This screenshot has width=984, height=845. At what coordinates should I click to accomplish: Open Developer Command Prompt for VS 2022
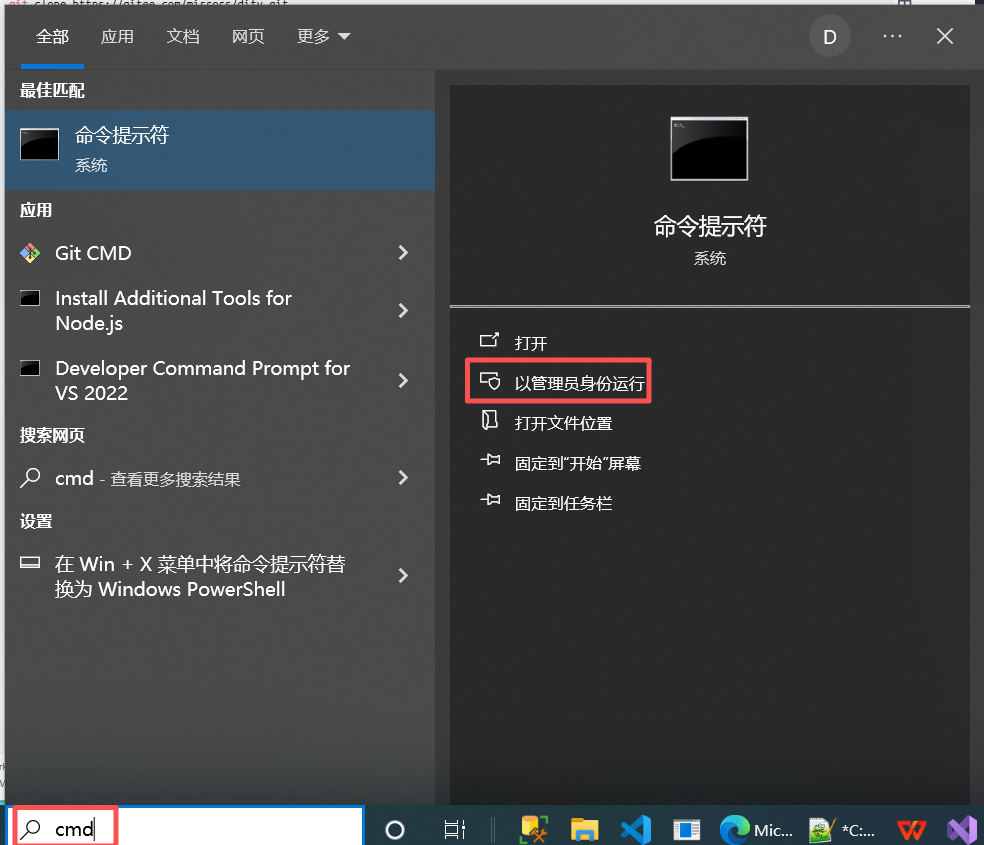pos(220,380)
